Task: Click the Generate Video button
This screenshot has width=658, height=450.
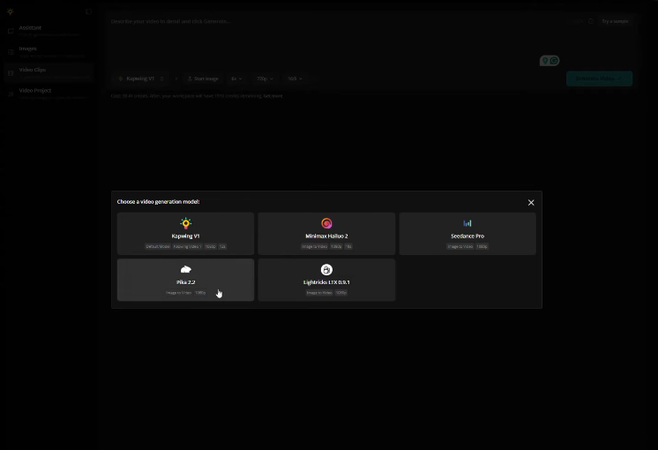Action: click(x=599, y=78)
